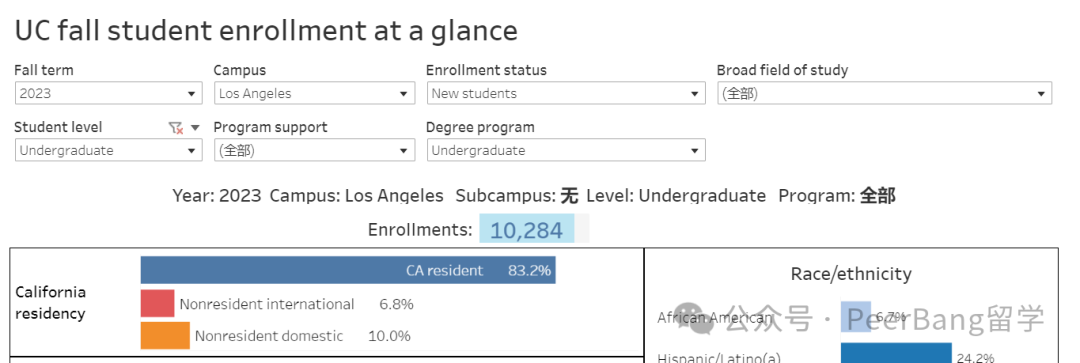Click the California residency row label

[x=51, y=303]
